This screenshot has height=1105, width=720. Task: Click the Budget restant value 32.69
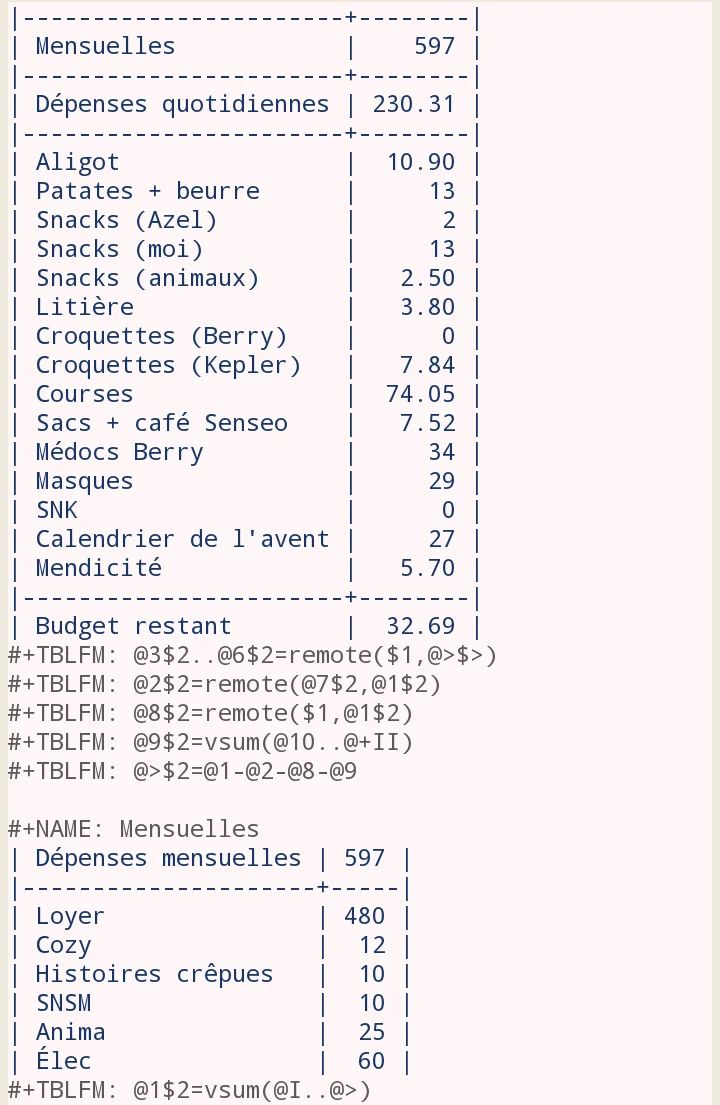click(421, 626)
